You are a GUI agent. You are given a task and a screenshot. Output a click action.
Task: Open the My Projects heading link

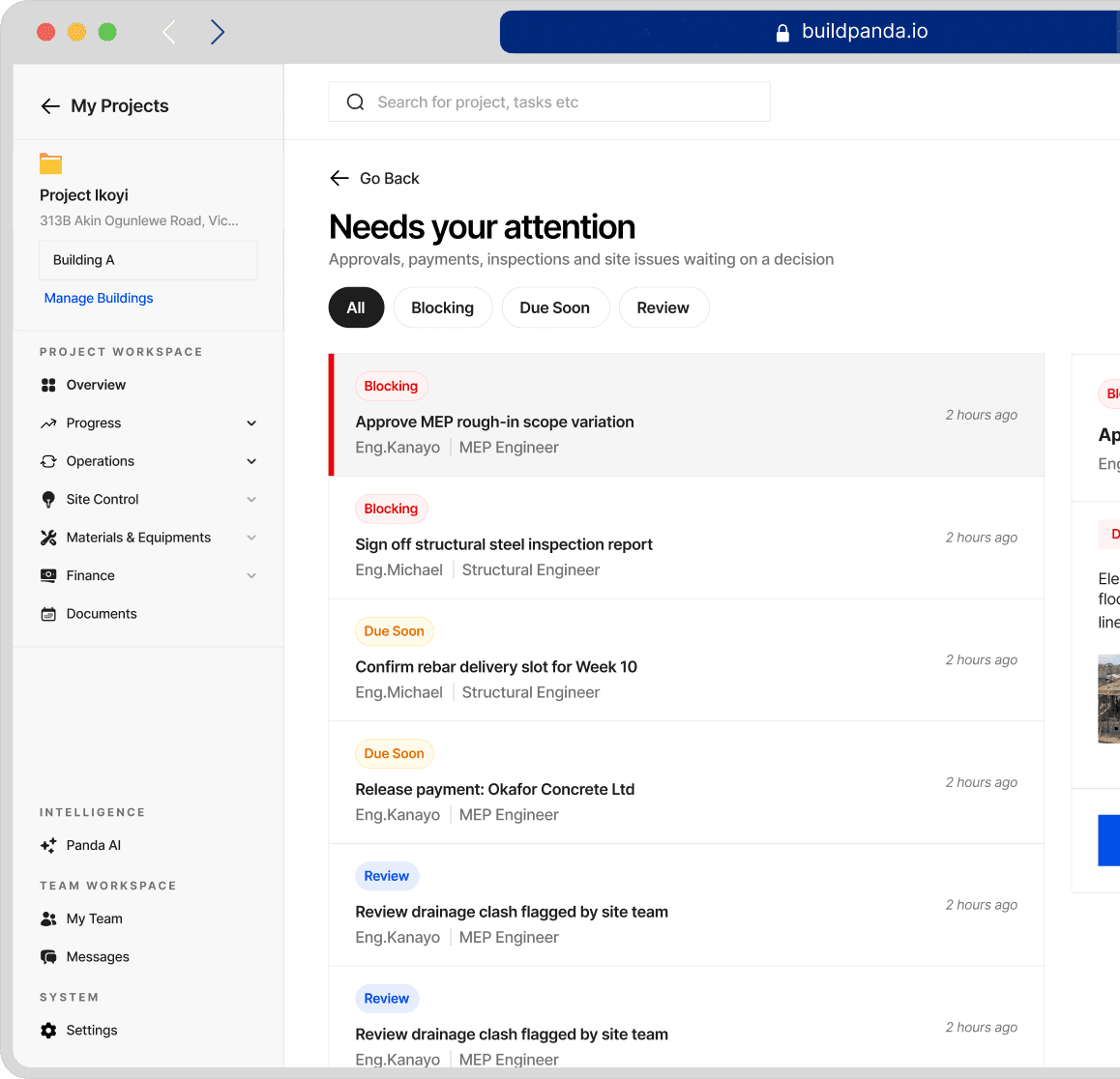(x=120, y=106)
